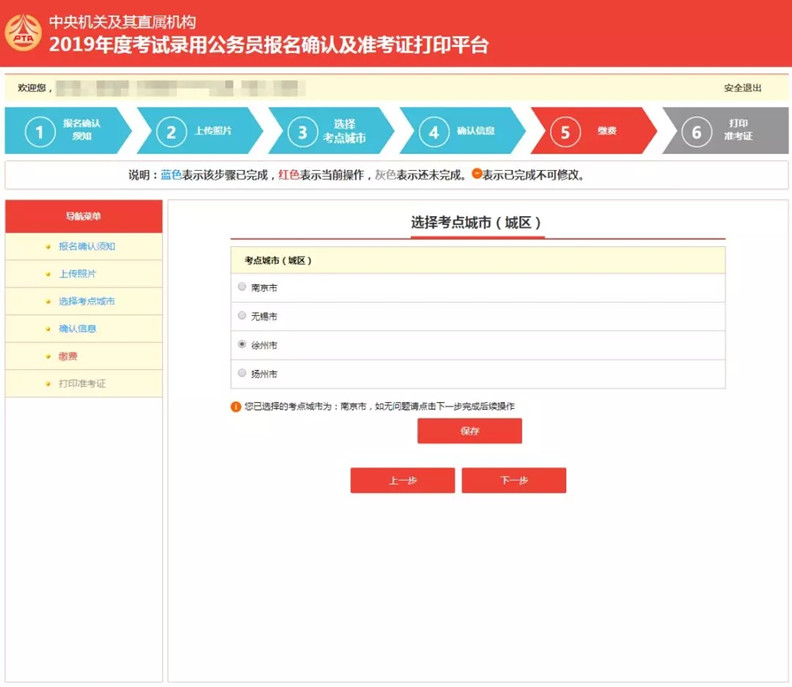Go back with the 上一步 button

click(403, 480)
